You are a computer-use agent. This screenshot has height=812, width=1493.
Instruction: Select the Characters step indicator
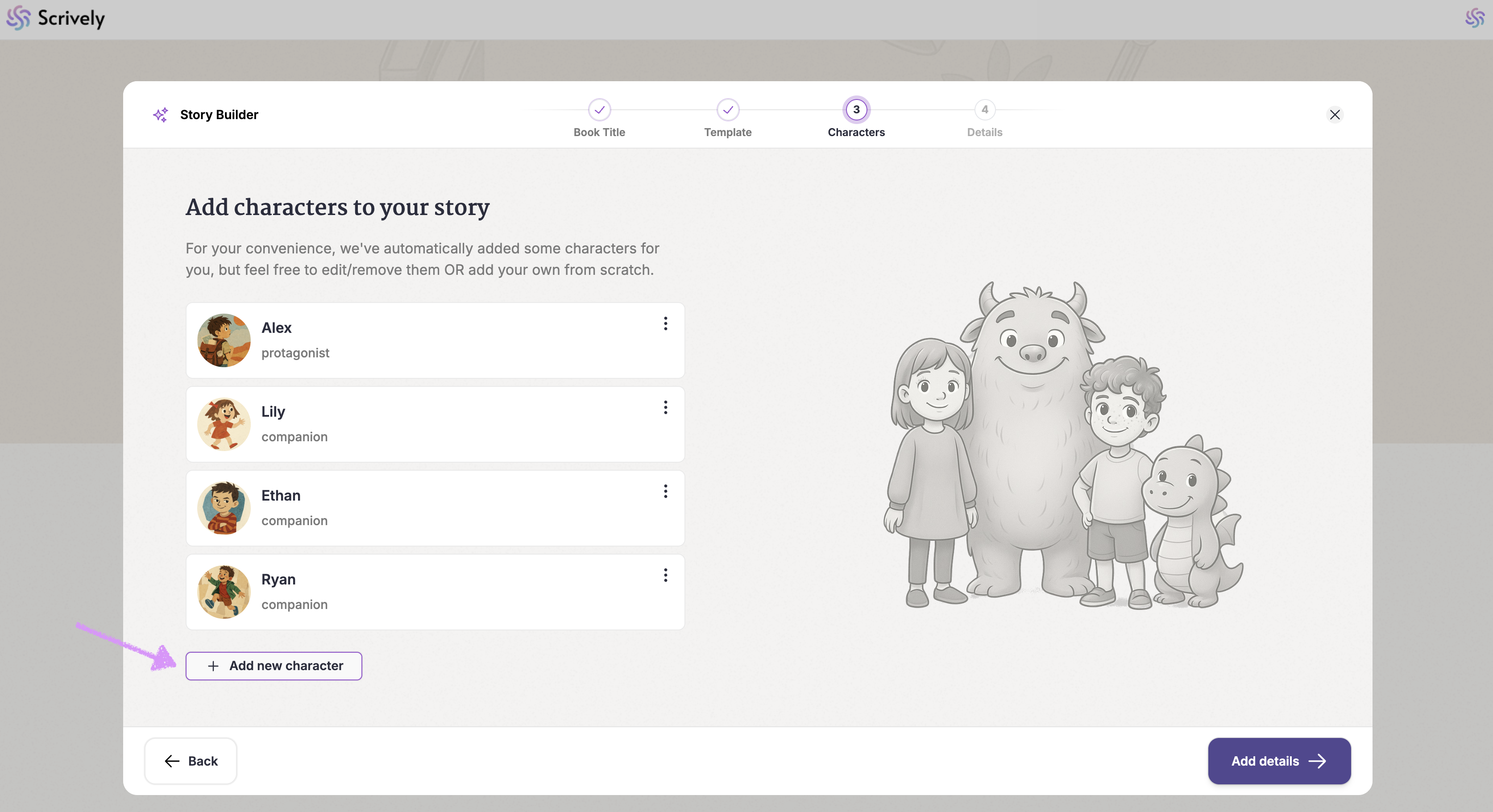point(856,110)
